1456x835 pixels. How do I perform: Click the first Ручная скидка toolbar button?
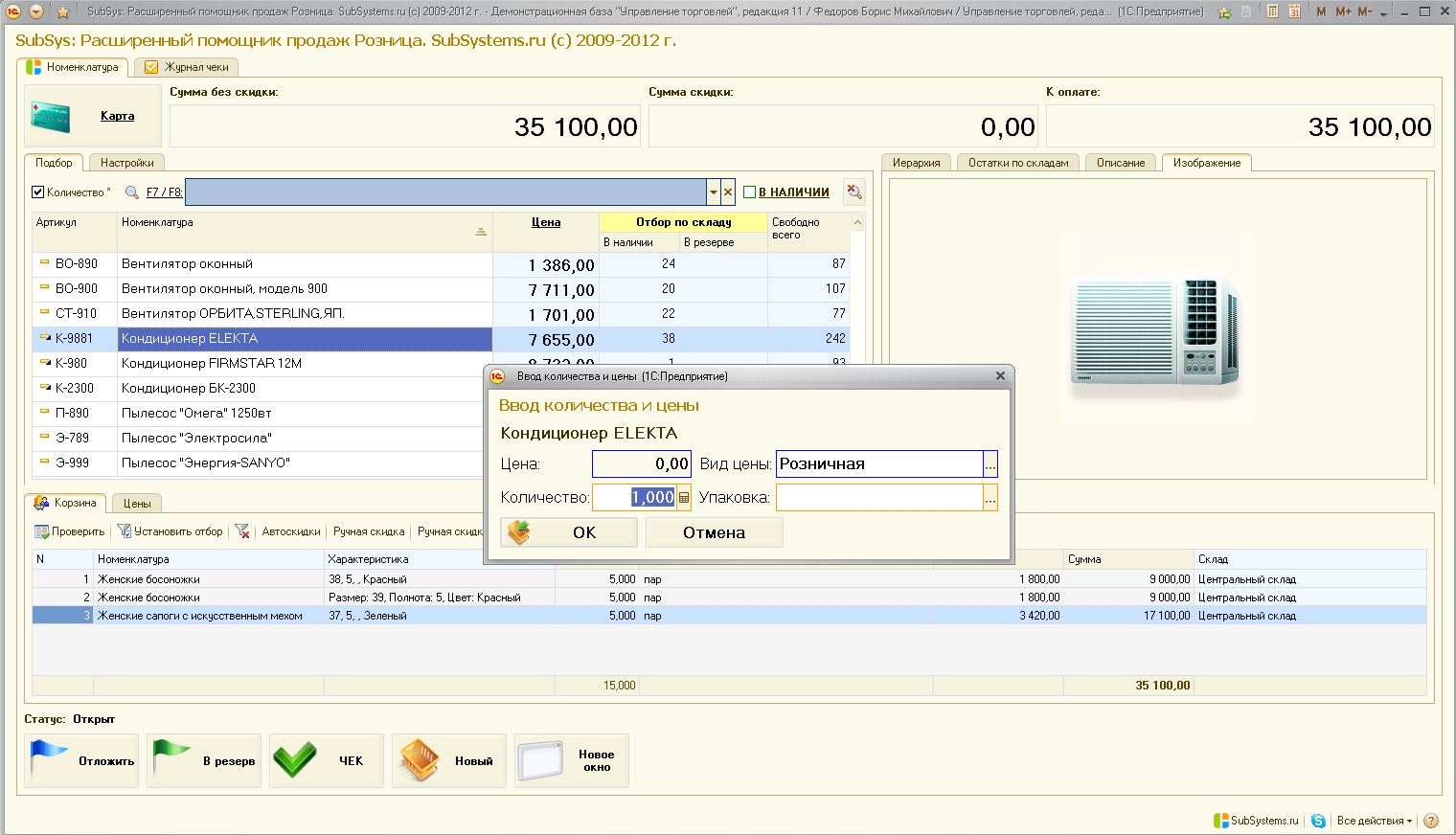pyautogui.click(x=369, y=531)
